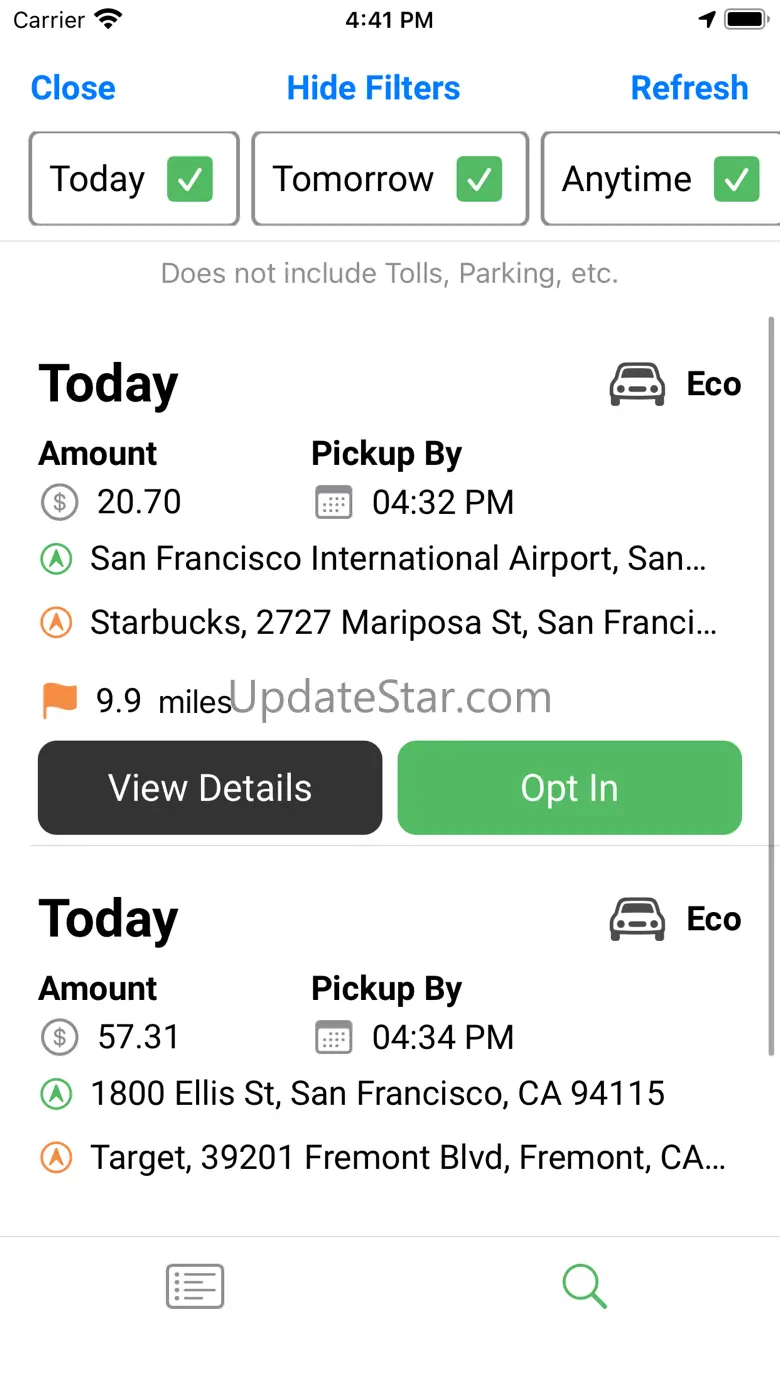The image size is (780, 1387).
Task: Open the search tab magnifier icon
Action: point(584,1286)
